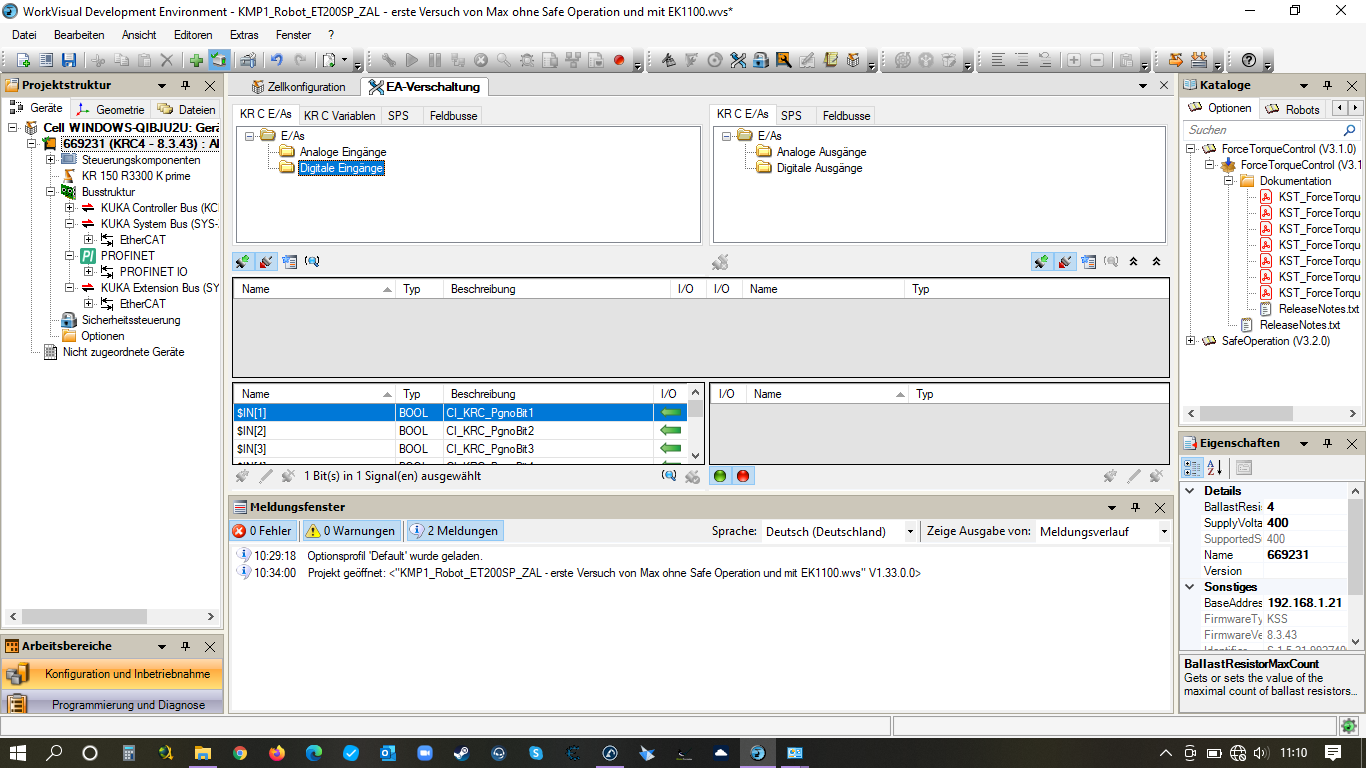The height and width of the screenshot is (768, 1366).
Task: Save the project with the blue floppy disk icon
Action: [x=67, y=60]
